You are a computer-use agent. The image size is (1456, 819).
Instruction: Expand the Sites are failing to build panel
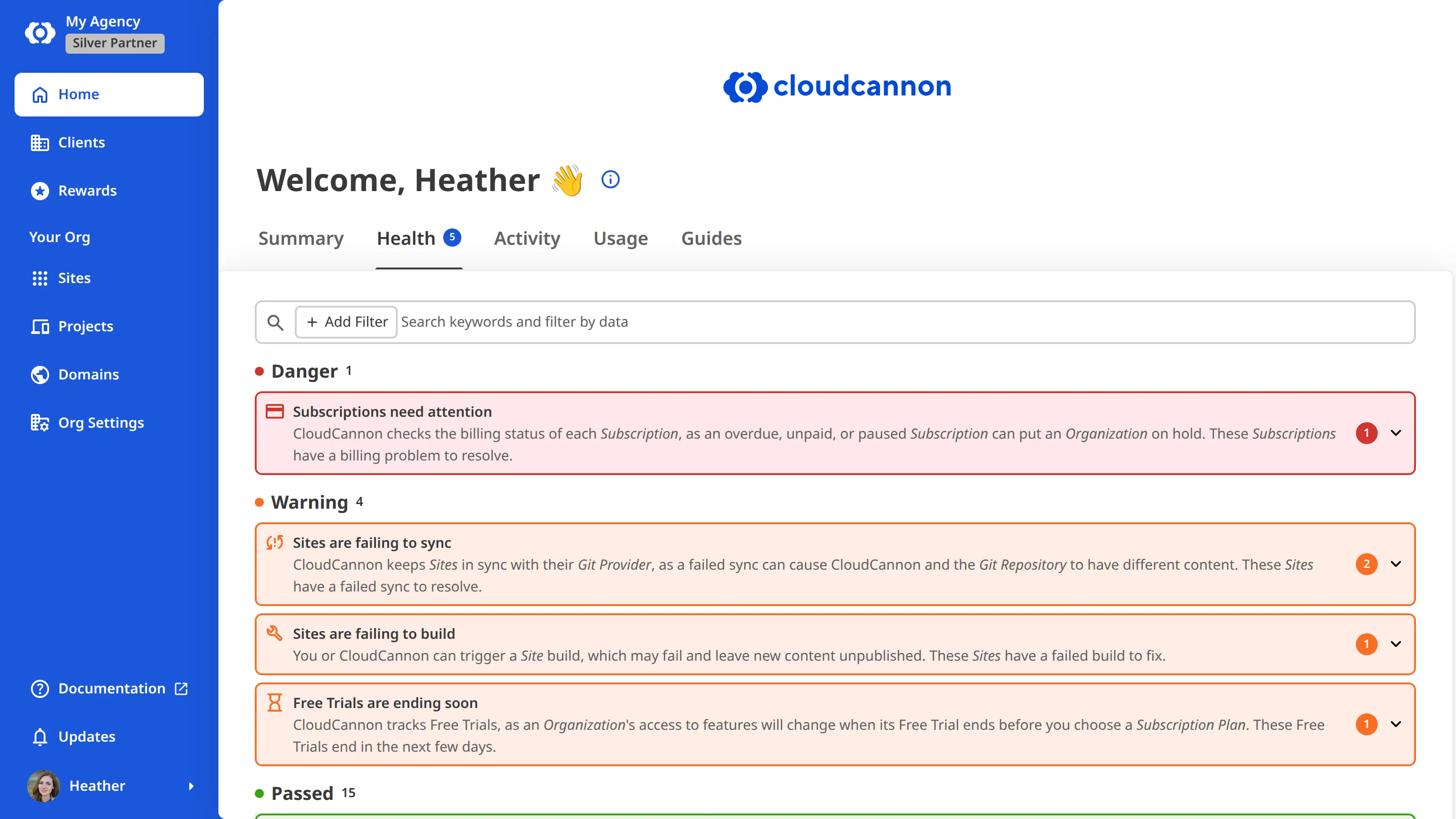pyautogui.click(x=1396, y=644)
